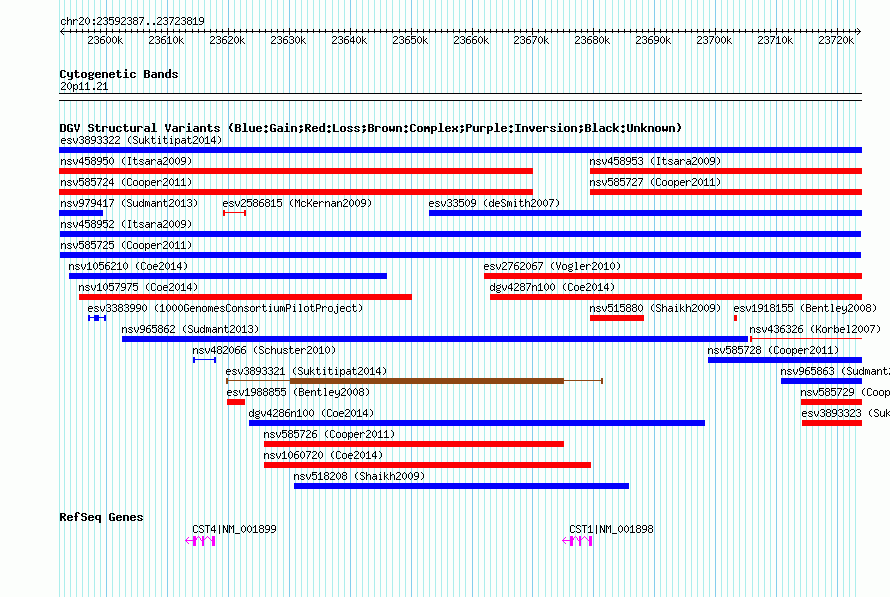Click the nsv515880 (Shaikh2009) red bar
The width and height of the screenshot is (890, 597).
[616, 318]
